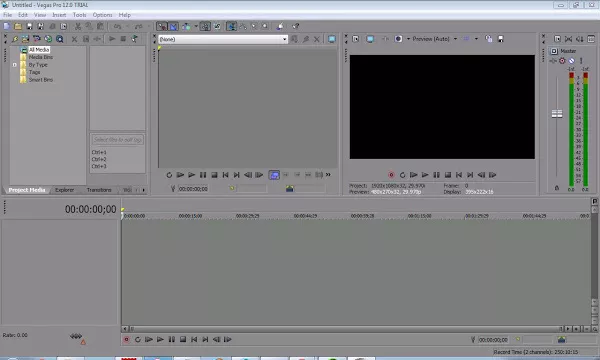600x360 pixels.
Task: Start recording from timeline transport
Action: pyautogui.click(x=126, y=339)
